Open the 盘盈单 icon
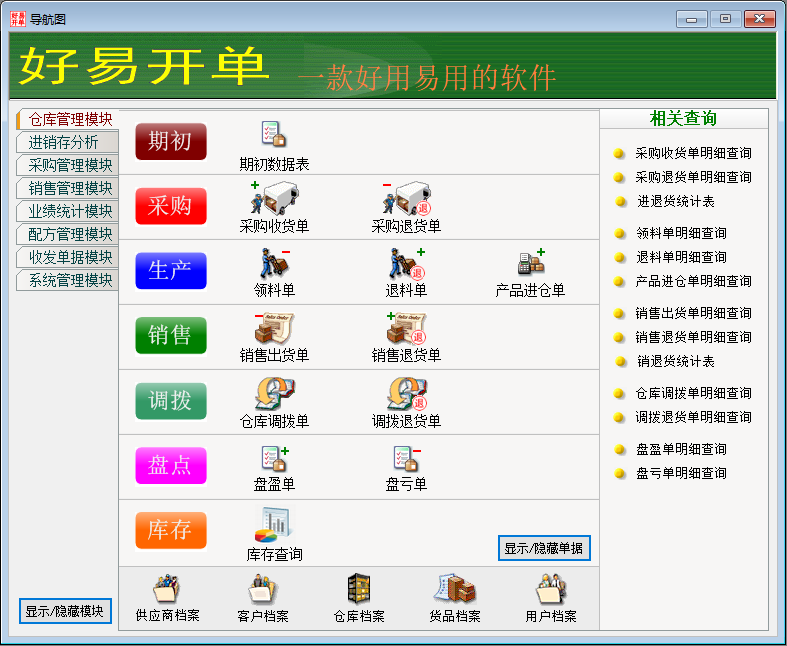787x646 pixels. [x=274, y=459]
